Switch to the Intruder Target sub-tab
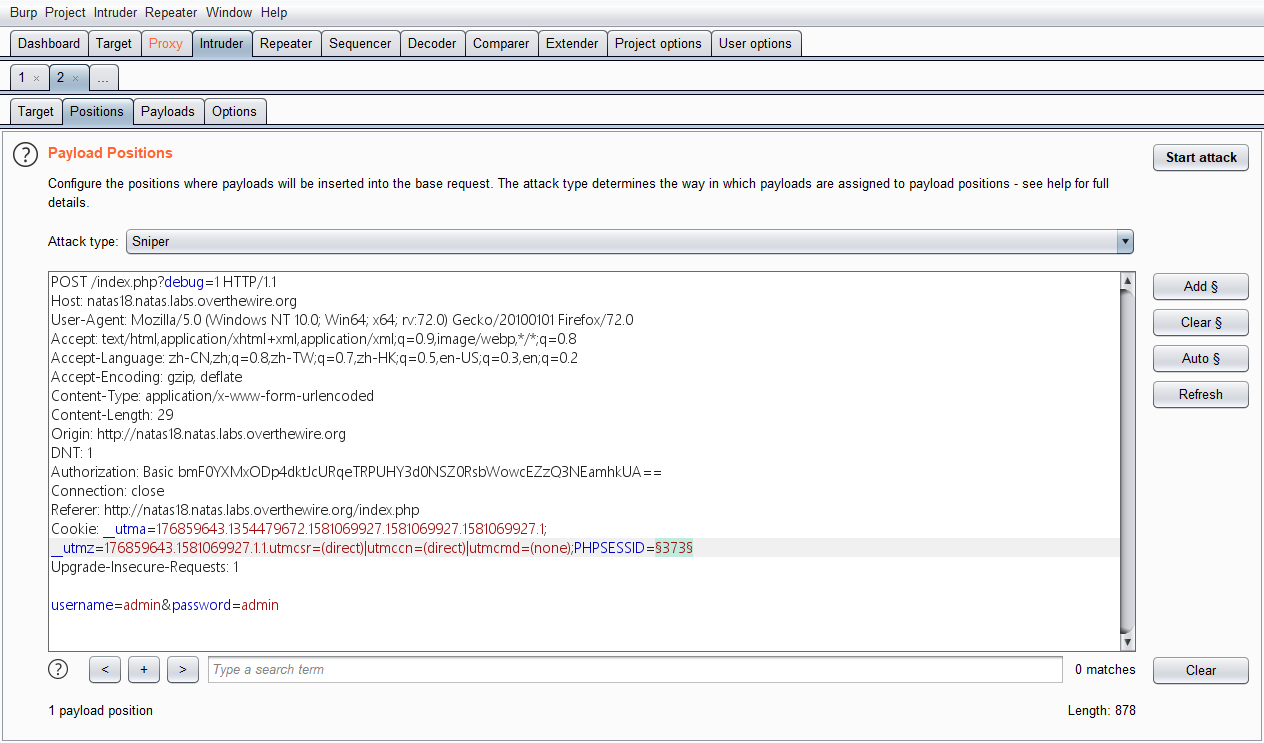The image size is (1264, 743). coord(36,112)
